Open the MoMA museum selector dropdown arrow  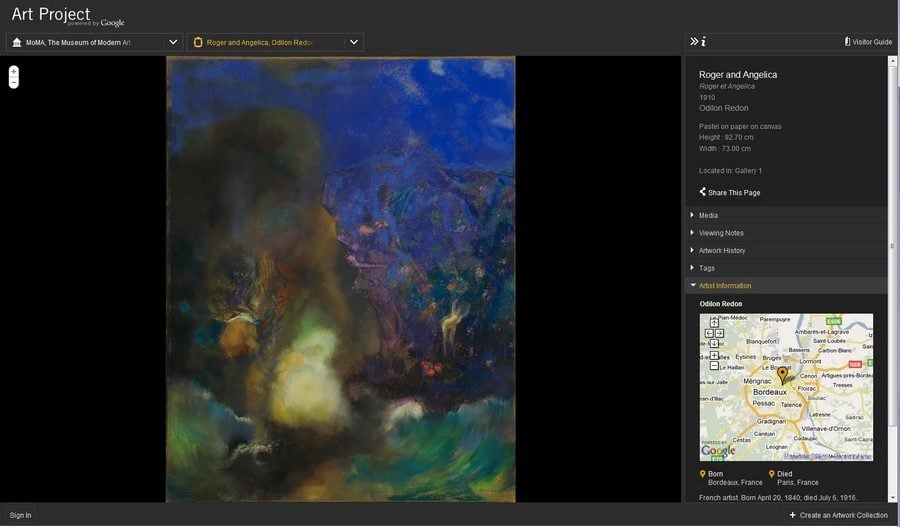(x=173, y=42)
